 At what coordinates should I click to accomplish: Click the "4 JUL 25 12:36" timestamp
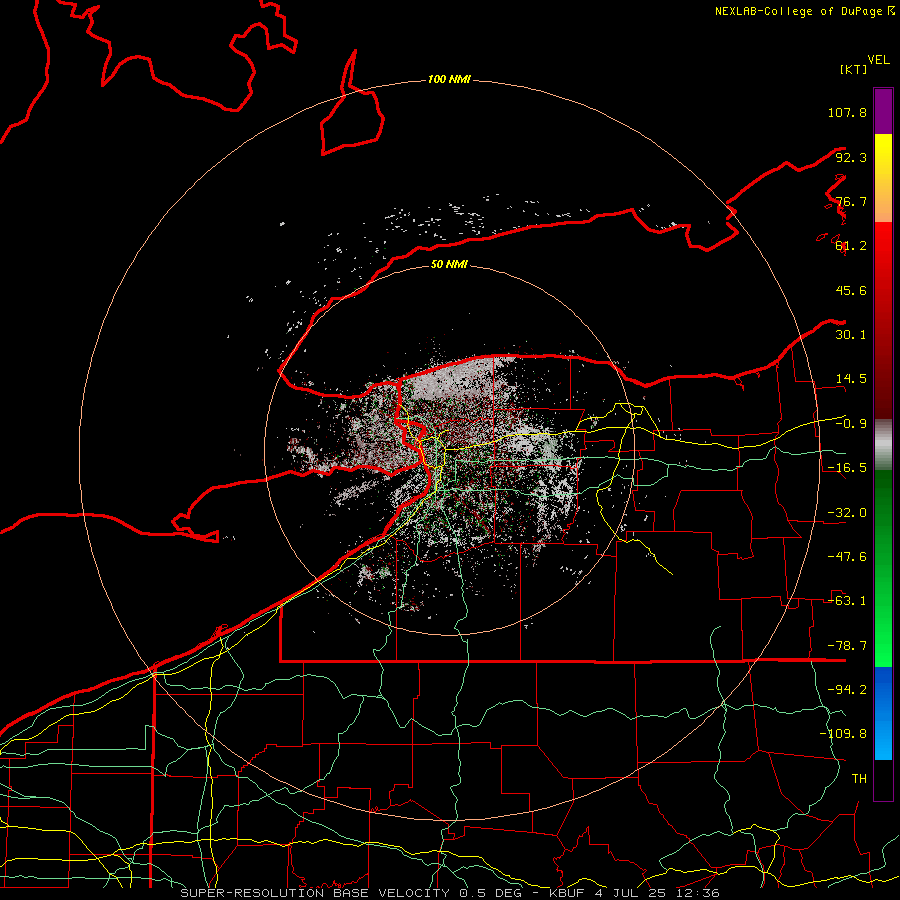click(657, 893)
